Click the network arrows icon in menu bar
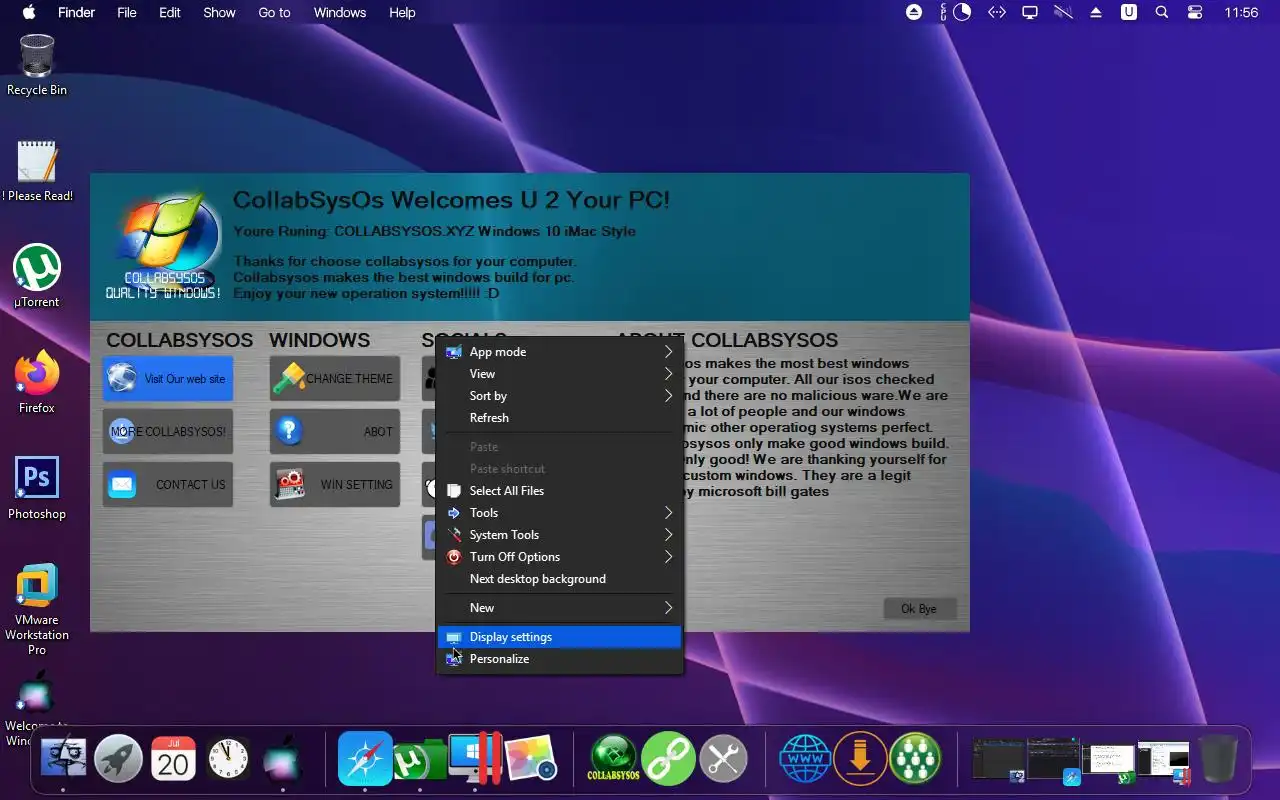The height and width of the screenshot is (800, 1280). pyautogui.click(x=996, y=12)
